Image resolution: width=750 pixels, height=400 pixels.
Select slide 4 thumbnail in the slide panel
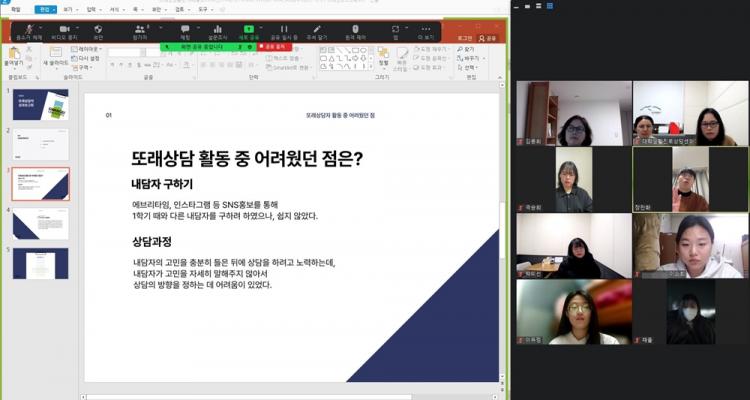click(40, 223)
